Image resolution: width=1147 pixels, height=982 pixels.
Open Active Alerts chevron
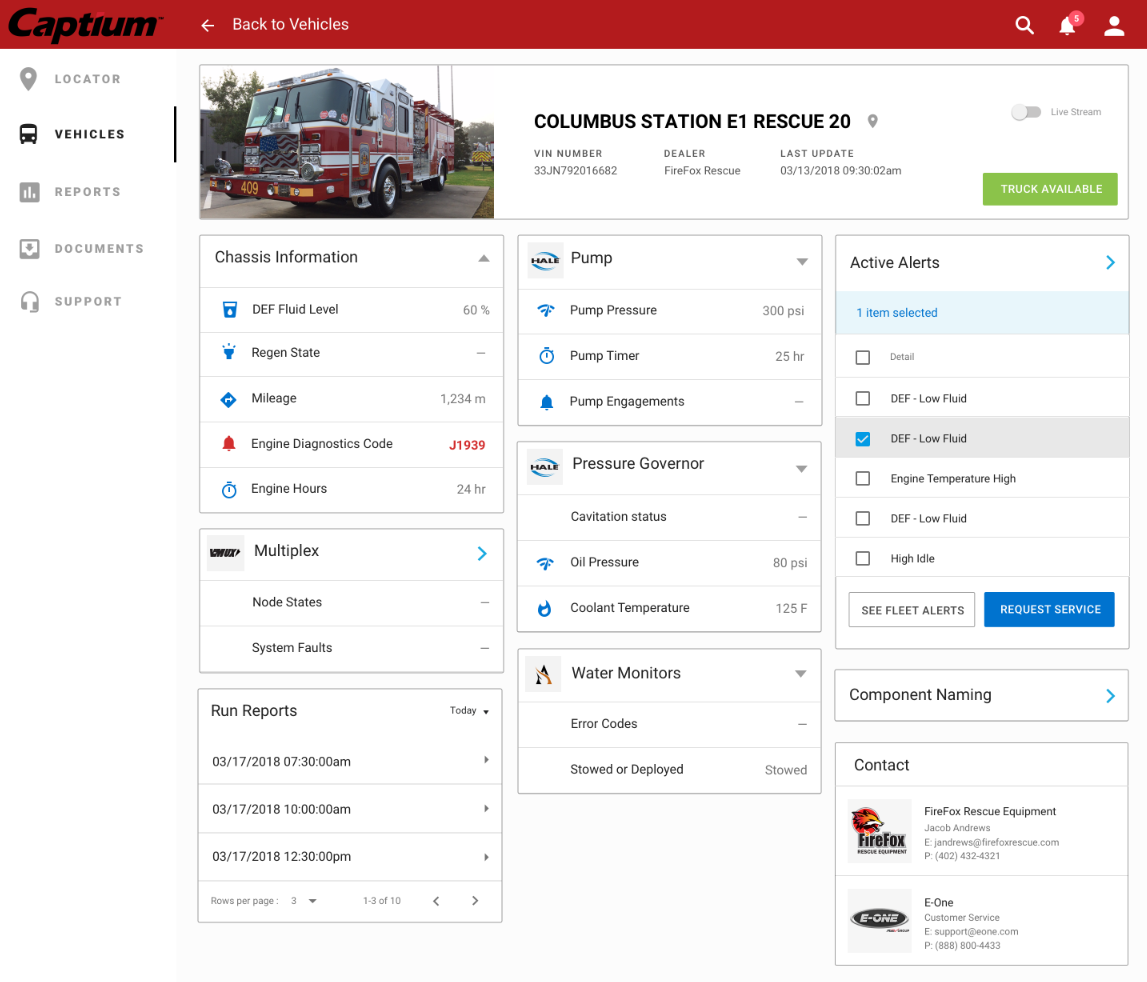[1110, 262]
